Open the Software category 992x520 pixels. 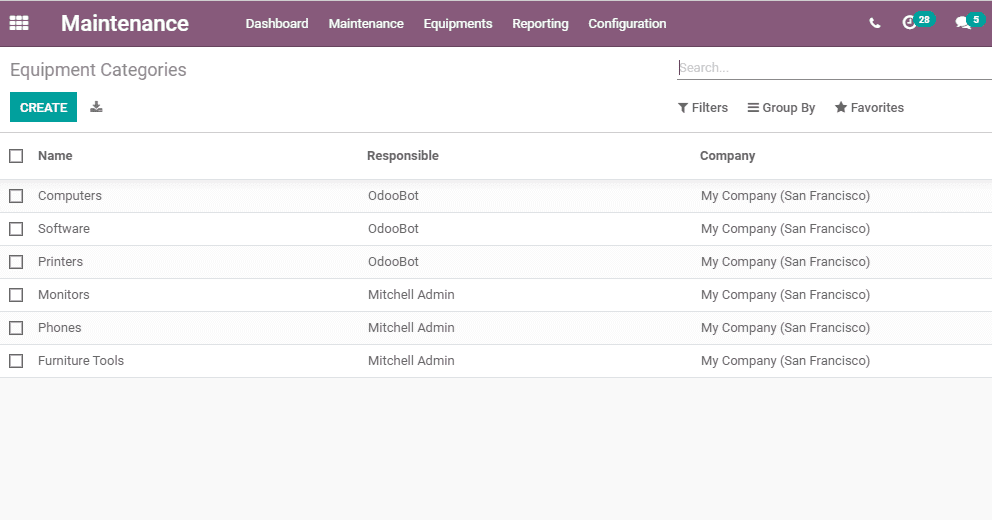pos(64,229)
